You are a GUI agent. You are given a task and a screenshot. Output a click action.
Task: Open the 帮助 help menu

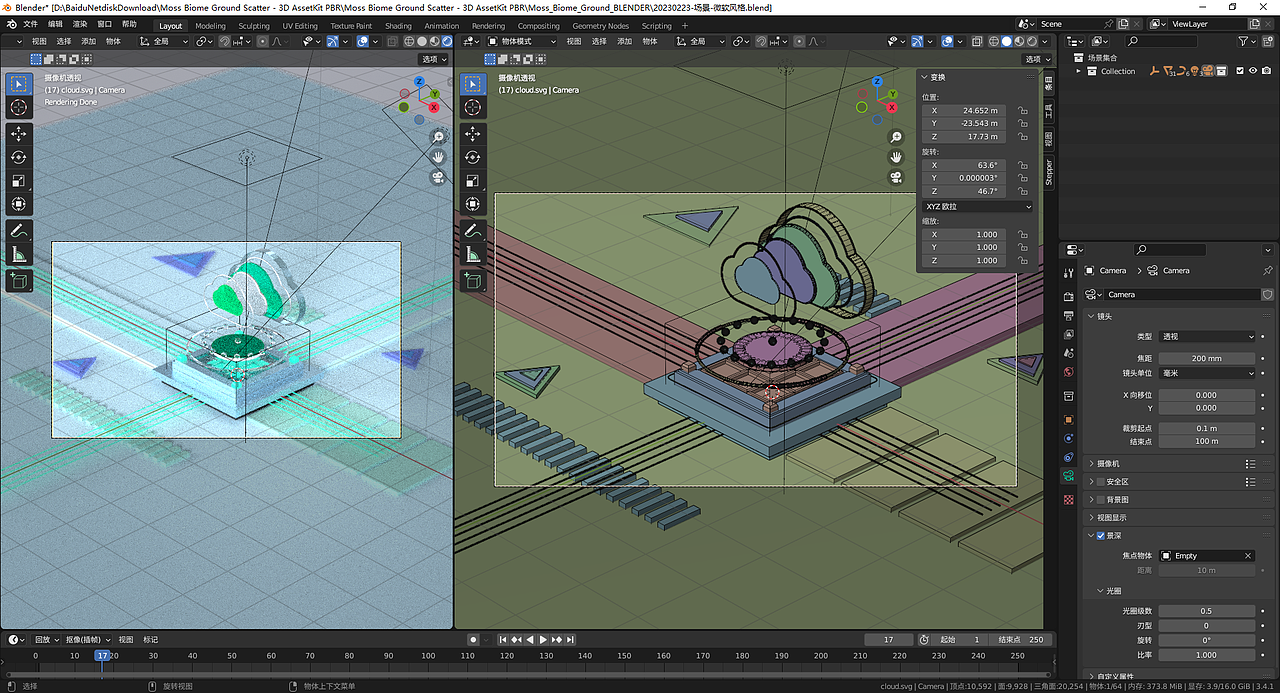point(129,24)
